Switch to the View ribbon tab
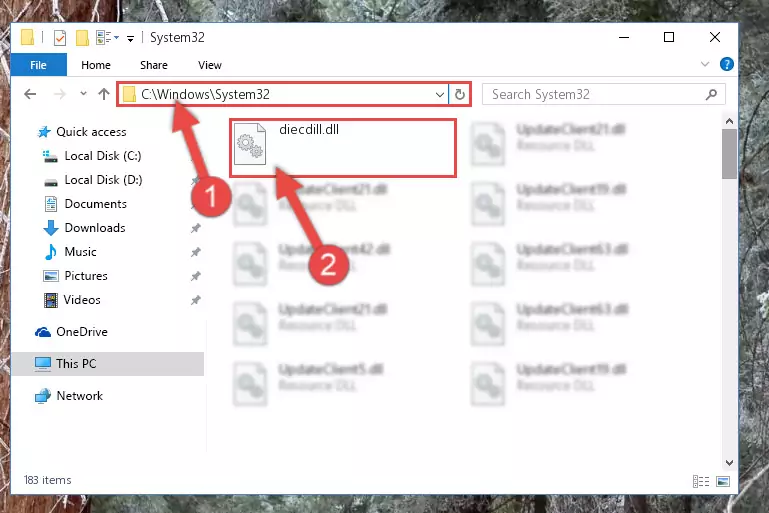The width and height of the screenshot is (769, 513). coord(209,65)
